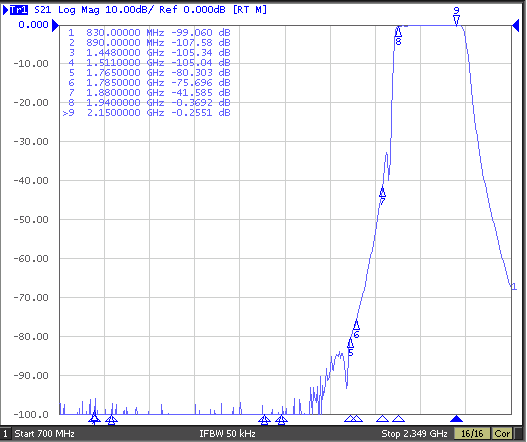Click the Stop 2.349 GHz field
The width and height of the screenshot is (527, 442).
[414, 434]
